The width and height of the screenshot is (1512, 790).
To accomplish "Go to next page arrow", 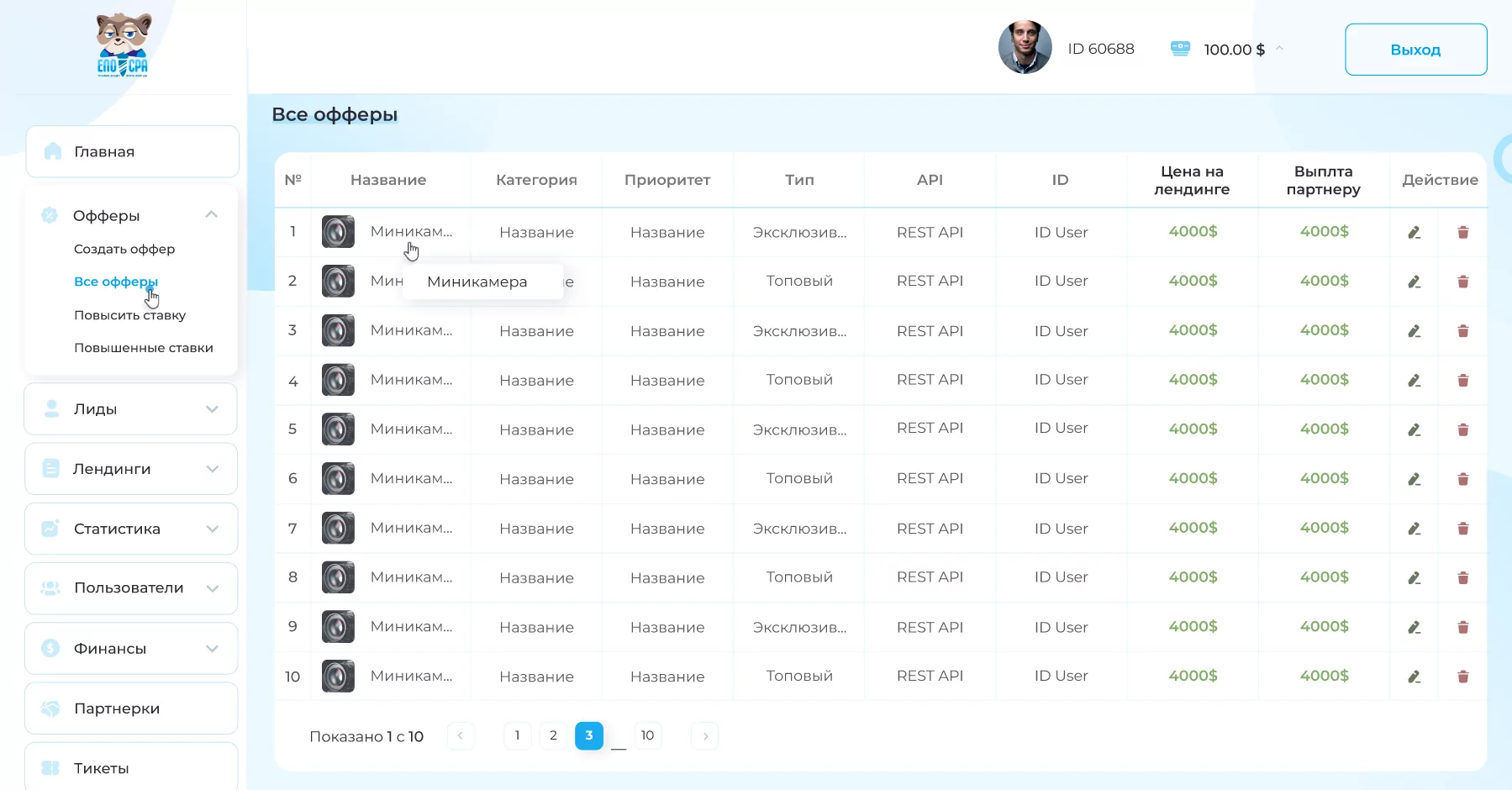I will click(x=704, y=735).
